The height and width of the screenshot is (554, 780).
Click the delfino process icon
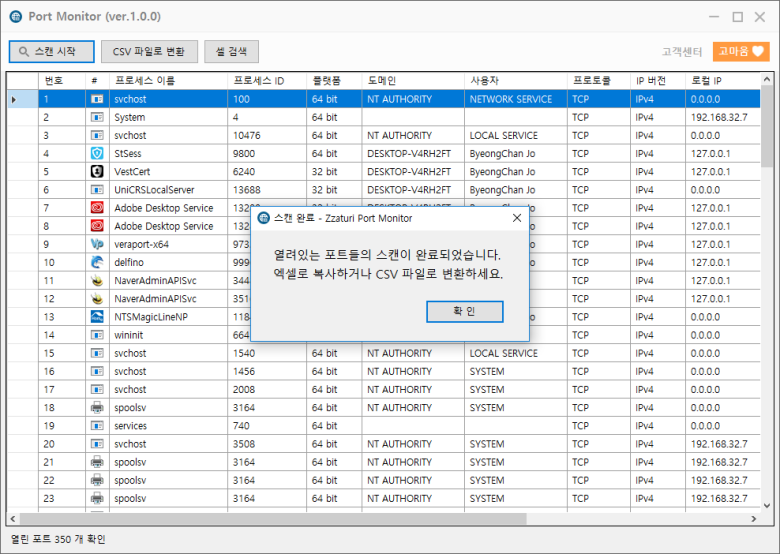(97, 262)
